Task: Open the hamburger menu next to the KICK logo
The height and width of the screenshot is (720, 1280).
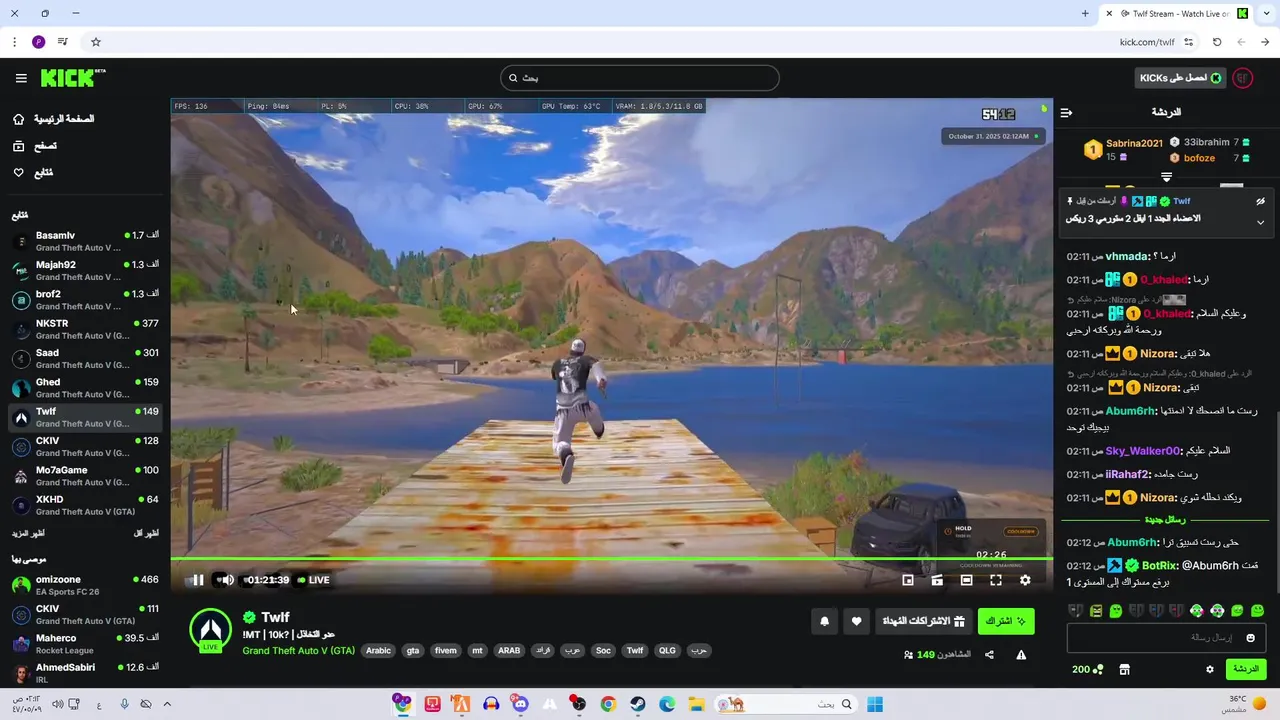Action: [21, 78]
